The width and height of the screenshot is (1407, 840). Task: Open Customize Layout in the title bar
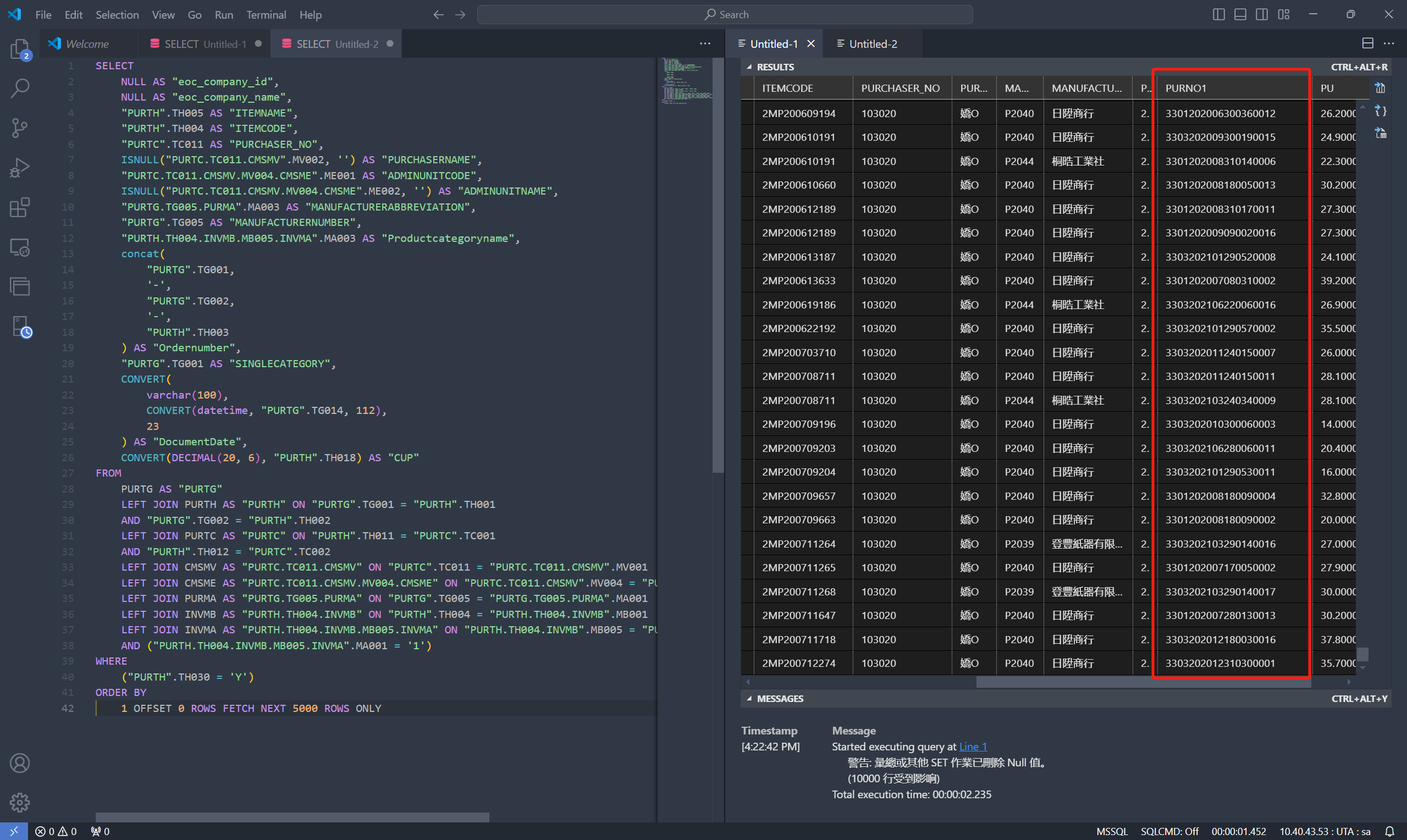(1284, 15)
